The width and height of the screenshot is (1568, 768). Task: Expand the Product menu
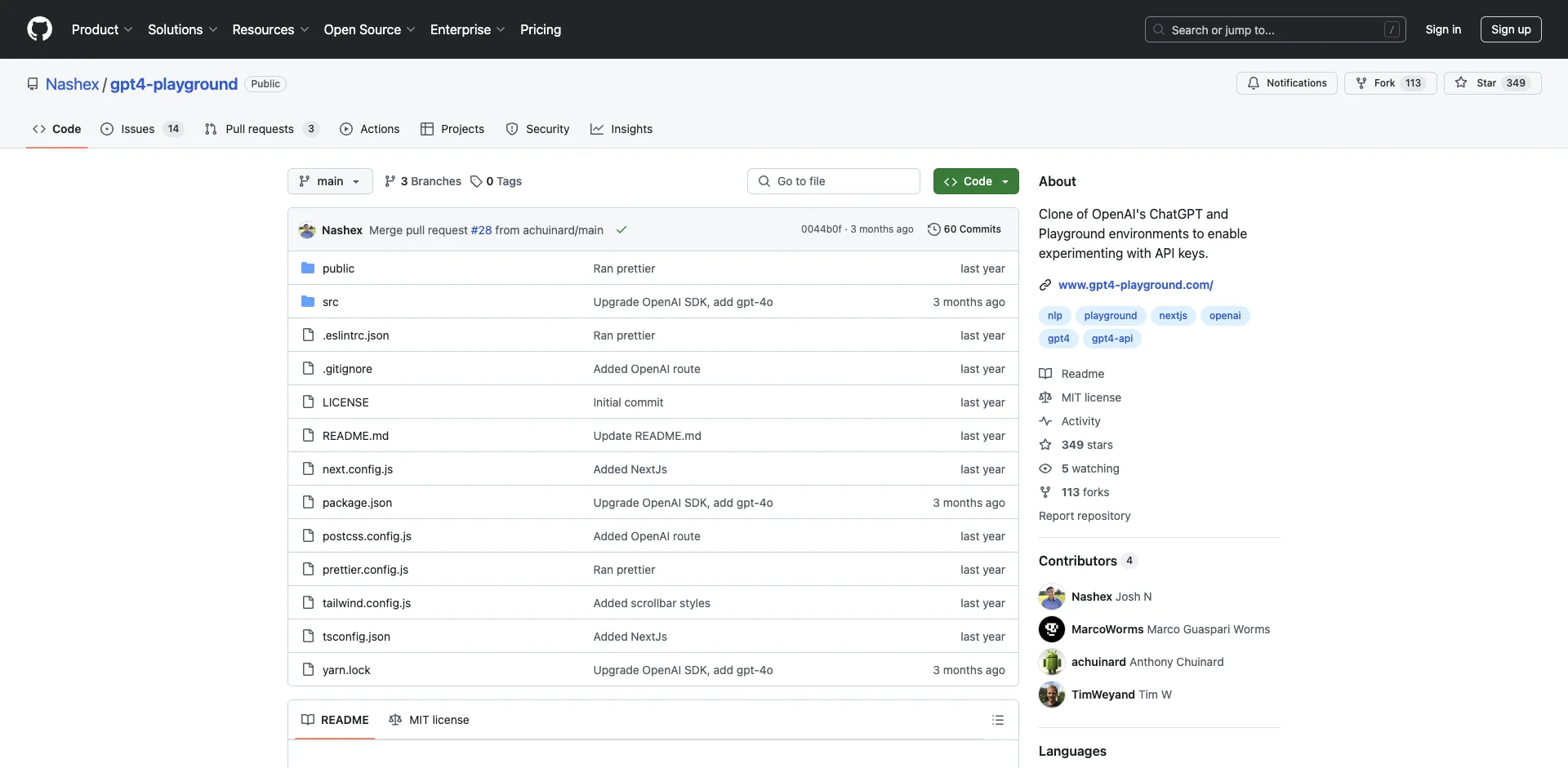(x=102, y=29)
